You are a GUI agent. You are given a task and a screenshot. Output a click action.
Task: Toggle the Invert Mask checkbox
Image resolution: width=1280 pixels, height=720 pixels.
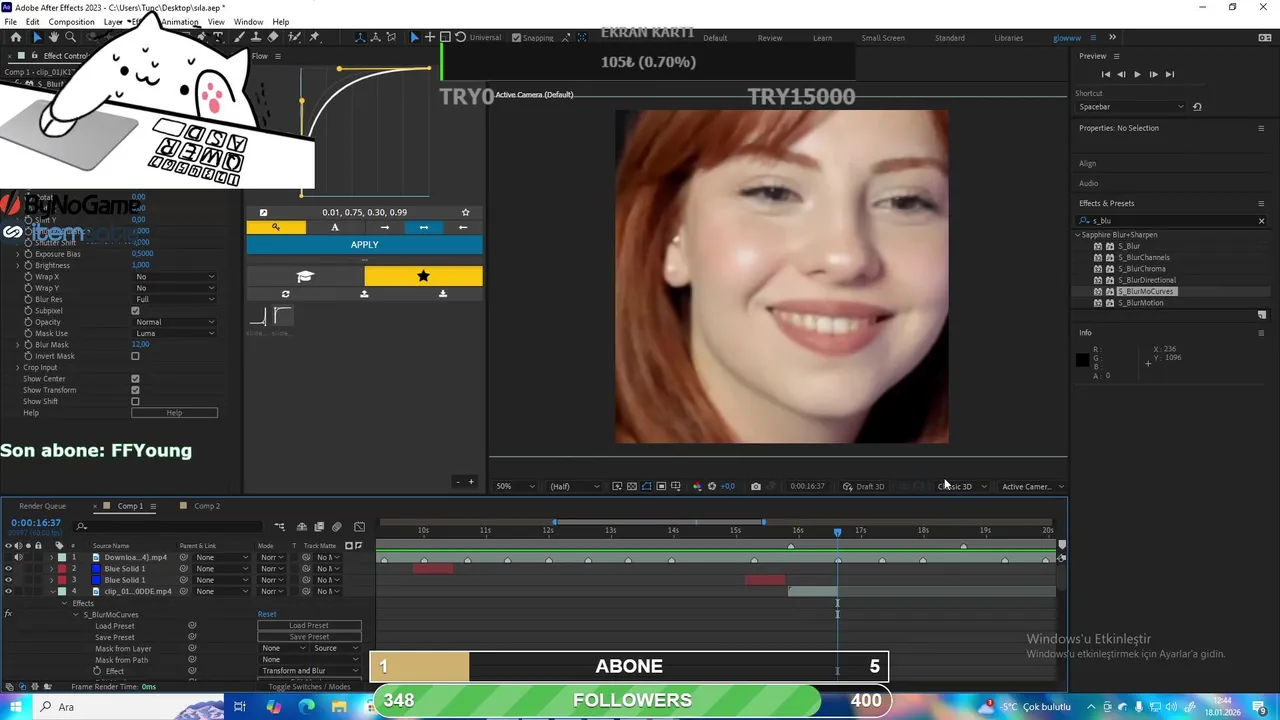coord(135,356)
